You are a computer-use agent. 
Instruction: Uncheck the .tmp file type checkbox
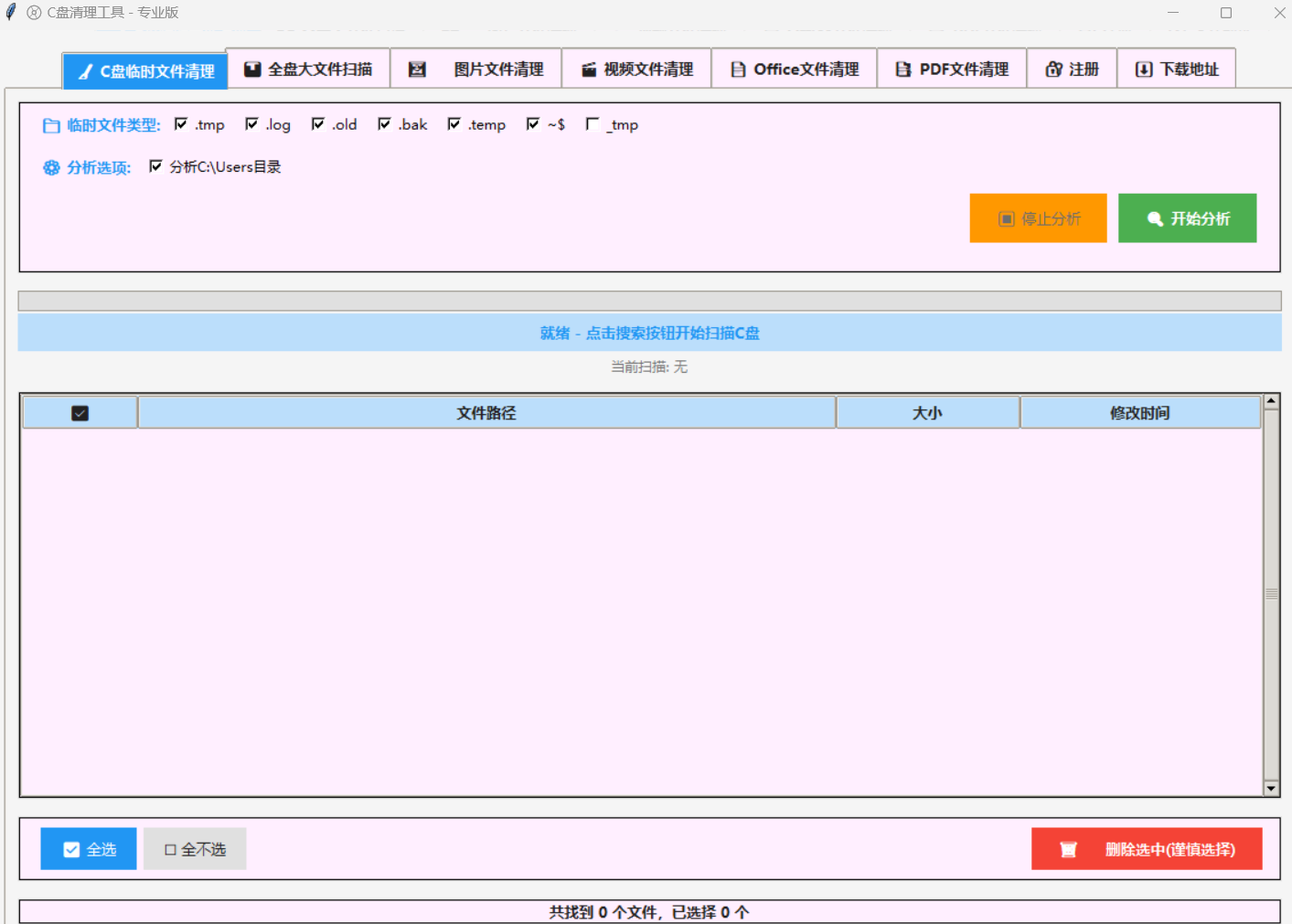click(x=181, y=123)
